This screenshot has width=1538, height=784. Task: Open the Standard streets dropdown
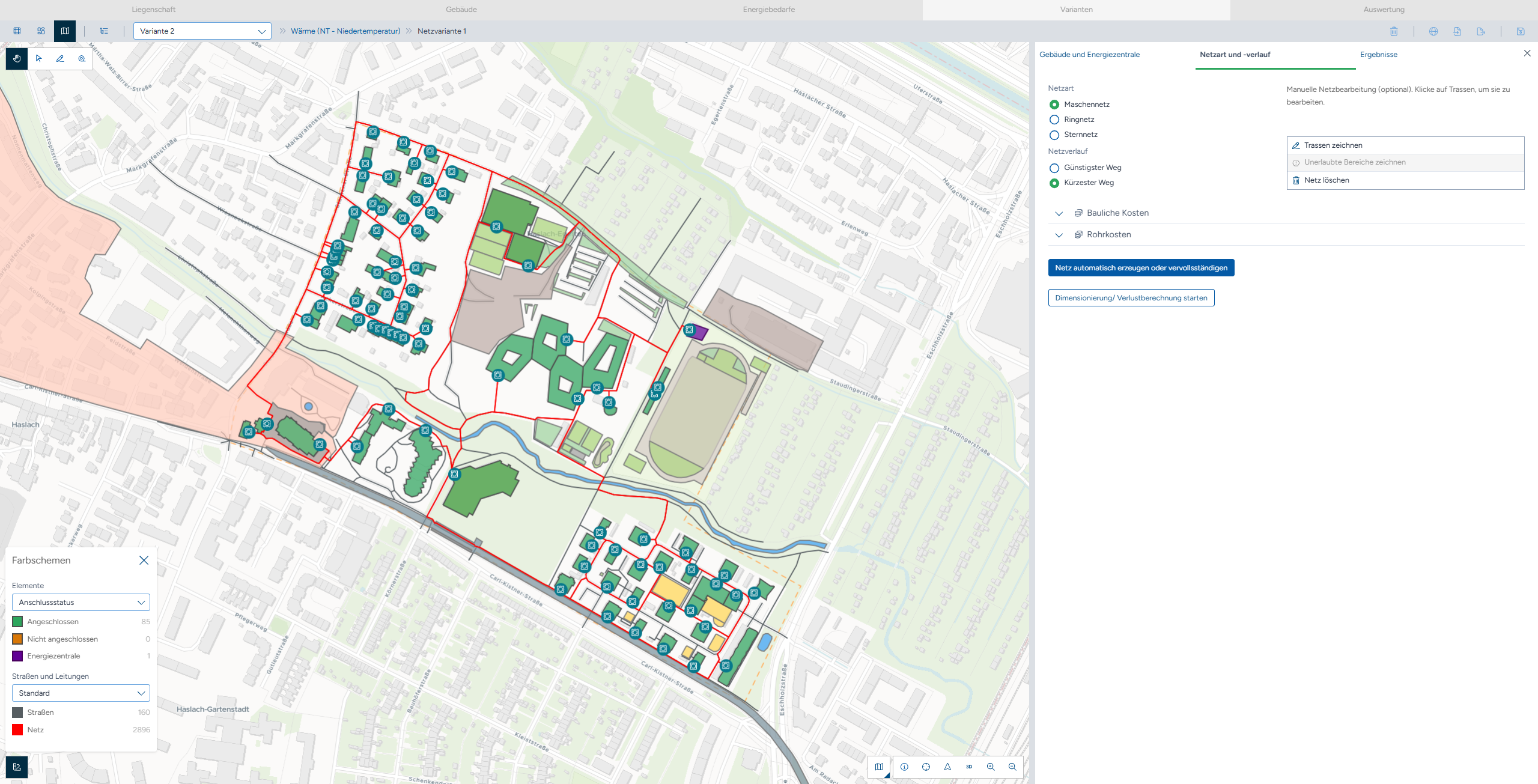pyautogui.click(x=81, y=693)
